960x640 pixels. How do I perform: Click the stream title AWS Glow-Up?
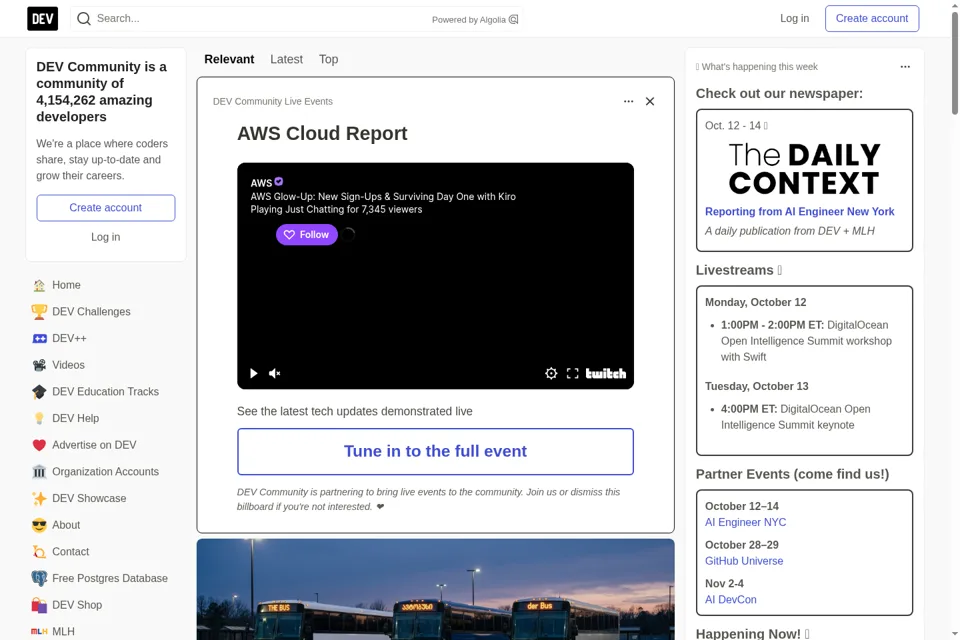383,197
